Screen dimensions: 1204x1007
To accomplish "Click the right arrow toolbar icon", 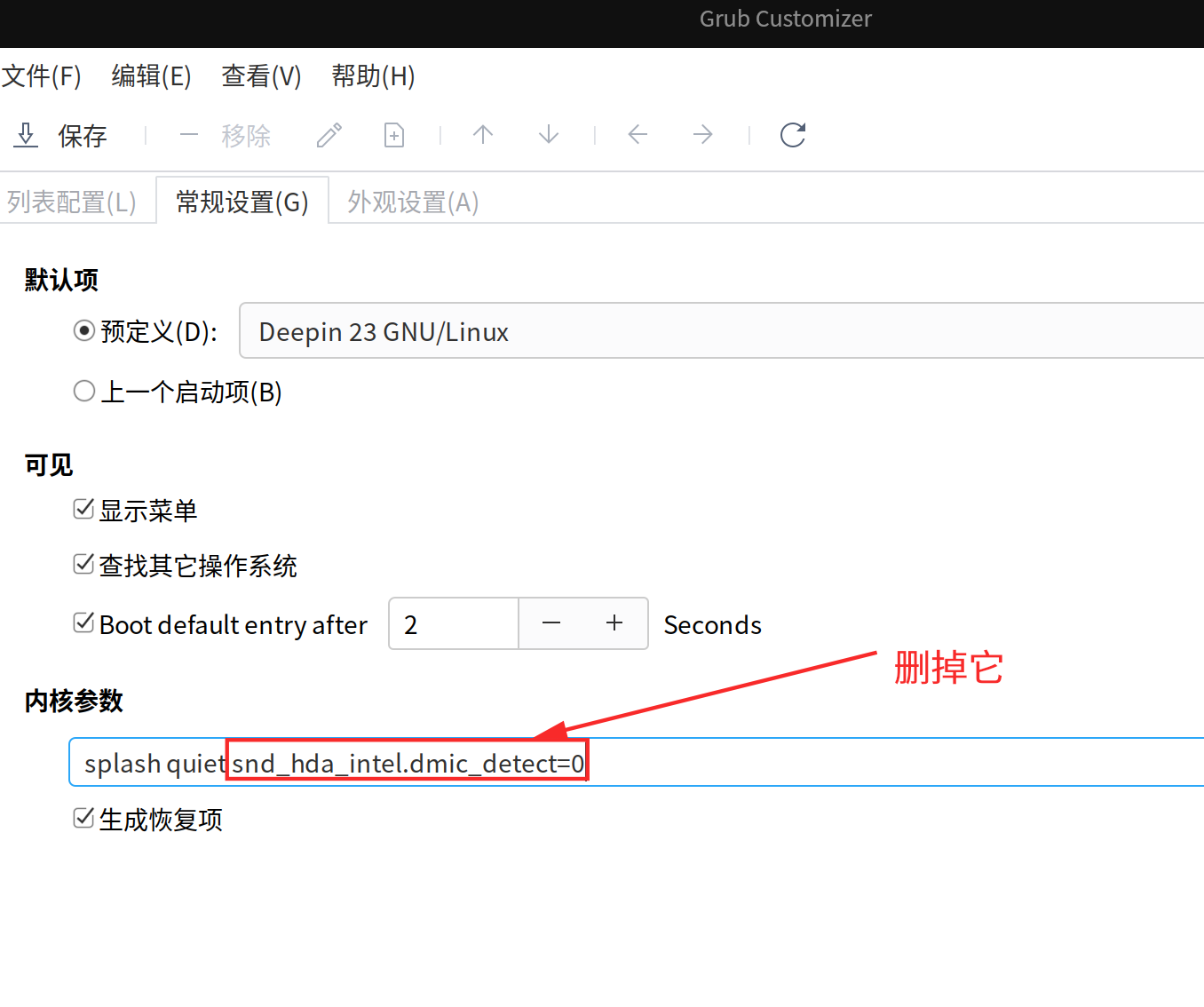I will pos(703,135).
